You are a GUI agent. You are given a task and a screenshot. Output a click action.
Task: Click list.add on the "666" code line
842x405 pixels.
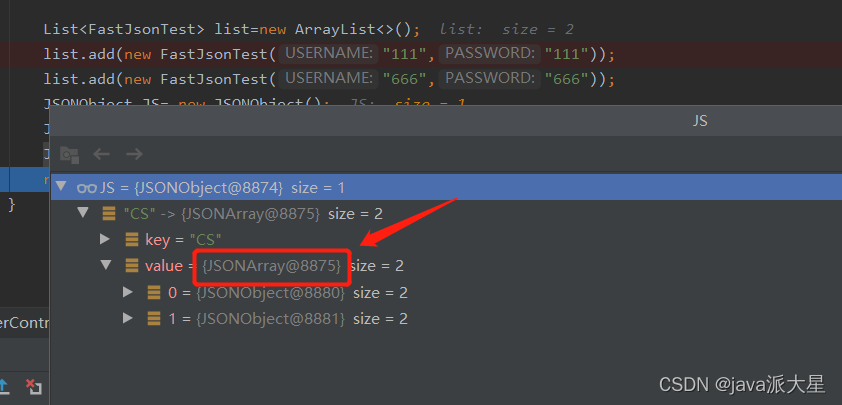point(79,79)
